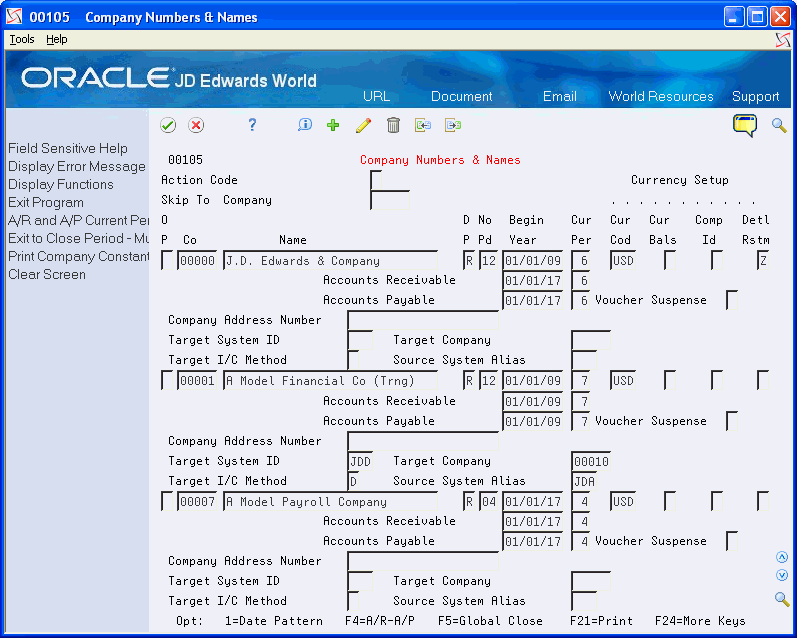Click the title bar application icon
Viewport: 797px width, 638px height.
click(14, 17)
